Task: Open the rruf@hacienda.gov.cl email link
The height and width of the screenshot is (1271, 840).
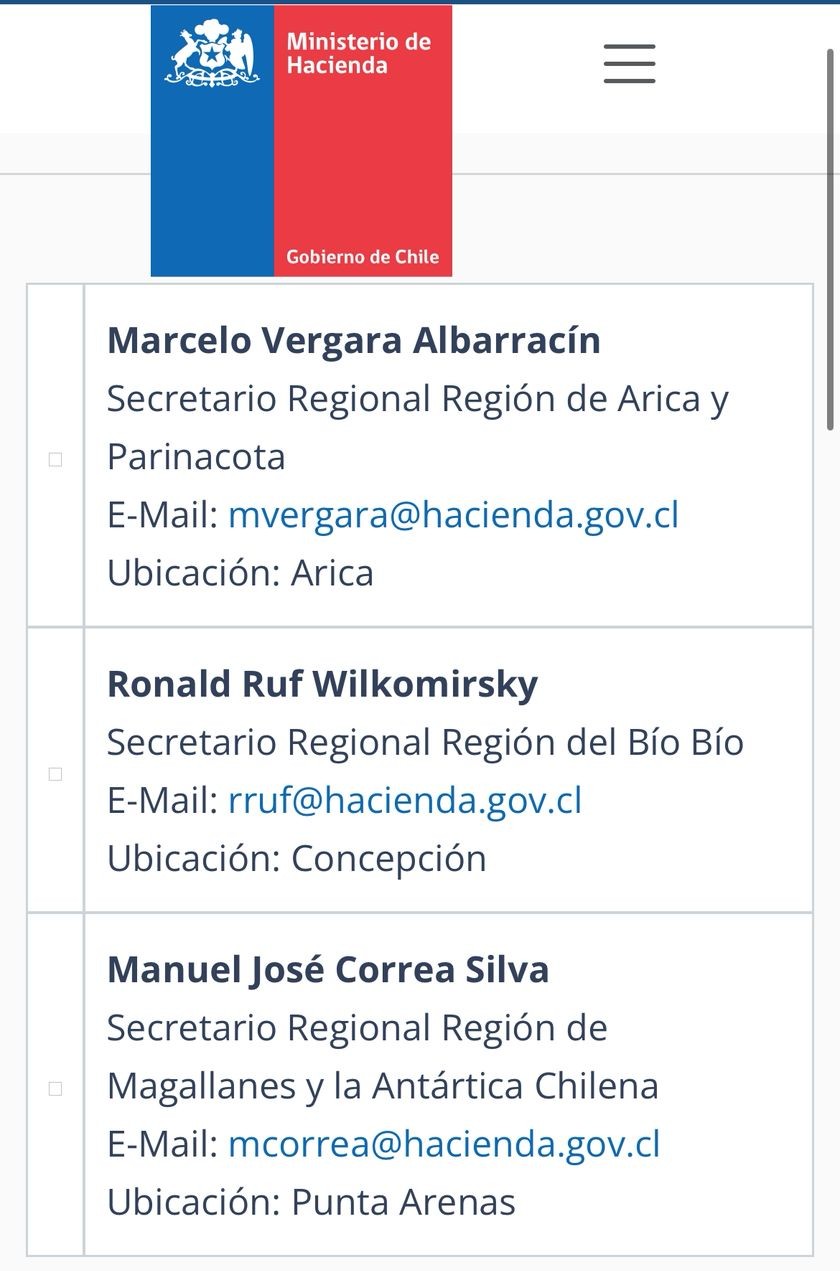Action: click(404, 801)
